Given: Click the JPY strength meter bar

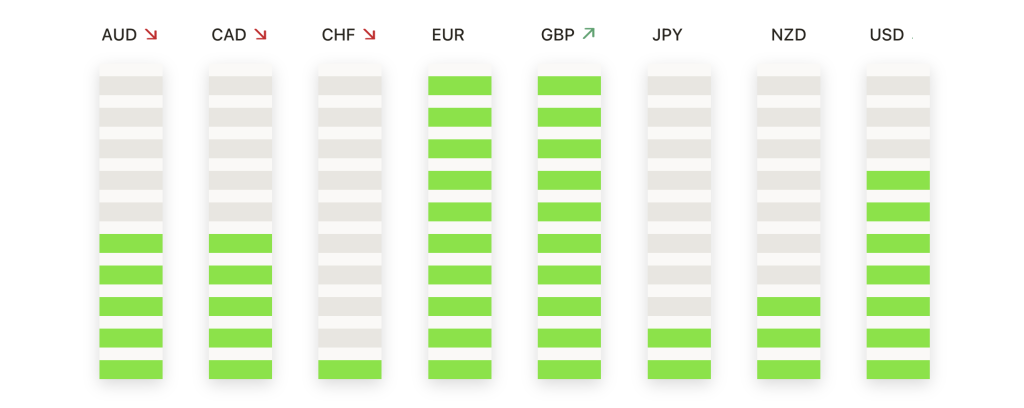Looking at the screenshot, I should click(x=679, y=221).
